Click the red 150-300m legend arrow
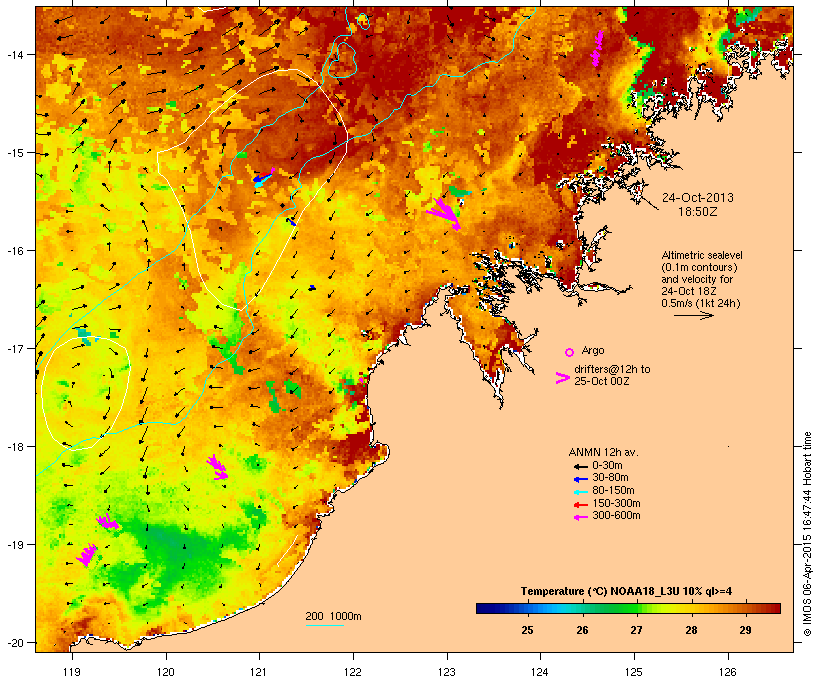The image size is (820, 680). (580, 504)
